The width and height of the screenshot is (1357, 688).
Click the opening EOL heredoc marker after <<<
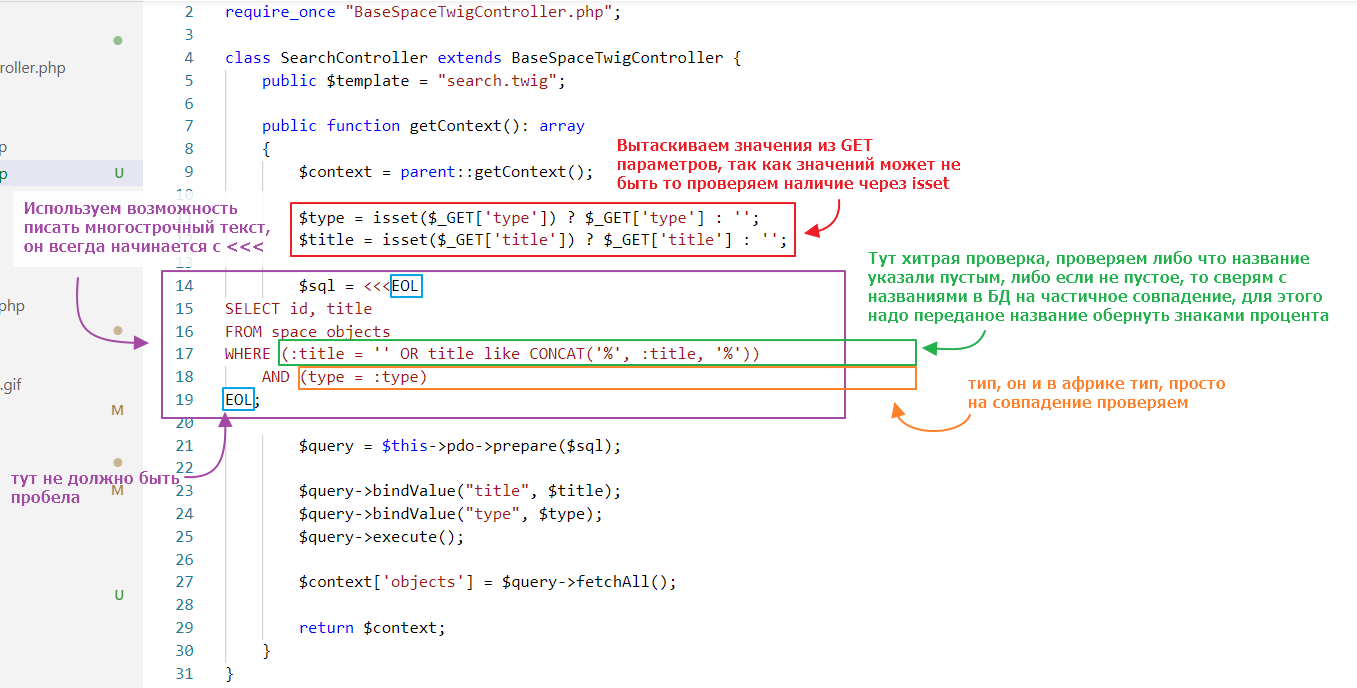[x=406, y=286]
